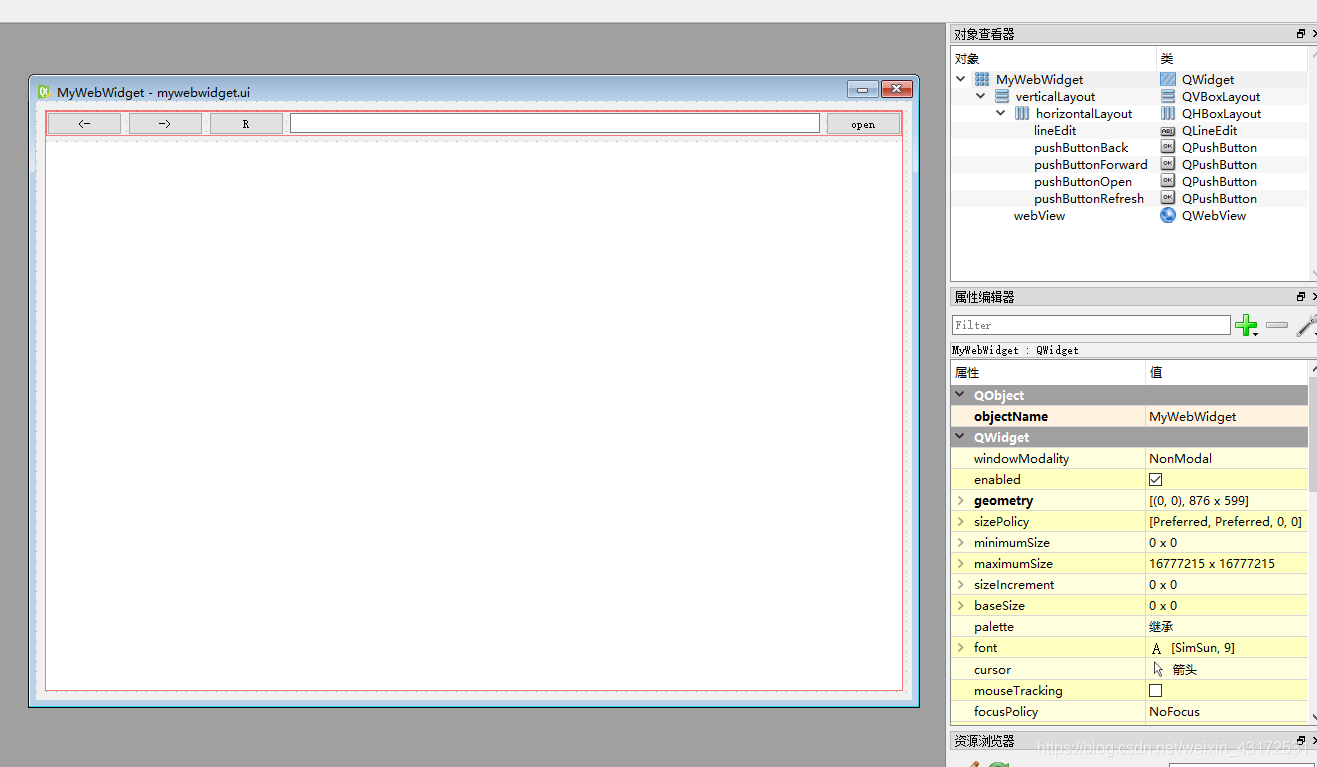The height and width of the screenshot is (767, 1317).
Task: Float the resource browser panel
Action: pos(1301,741)
